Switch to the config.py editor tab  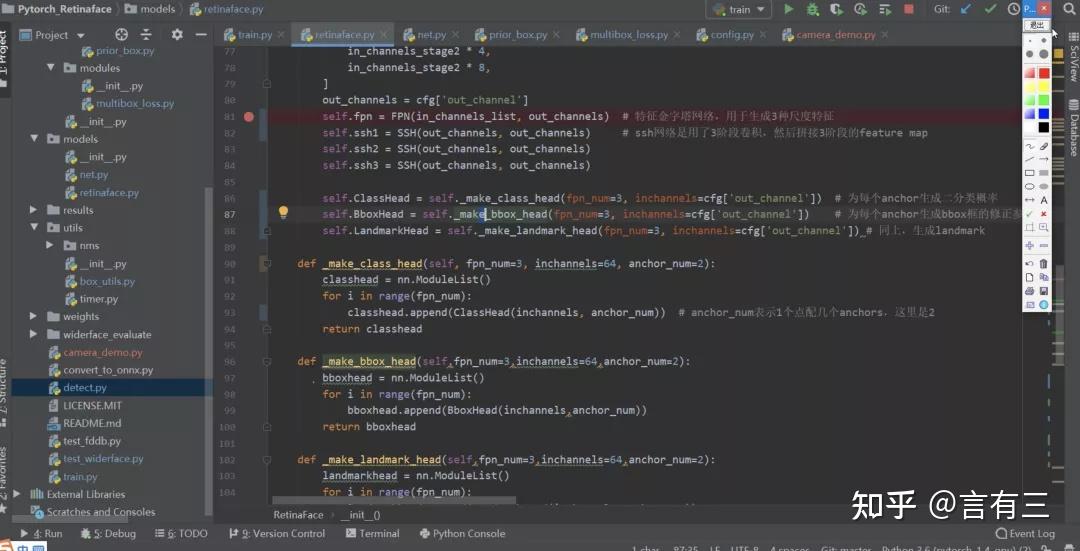(x=731, y=35)
